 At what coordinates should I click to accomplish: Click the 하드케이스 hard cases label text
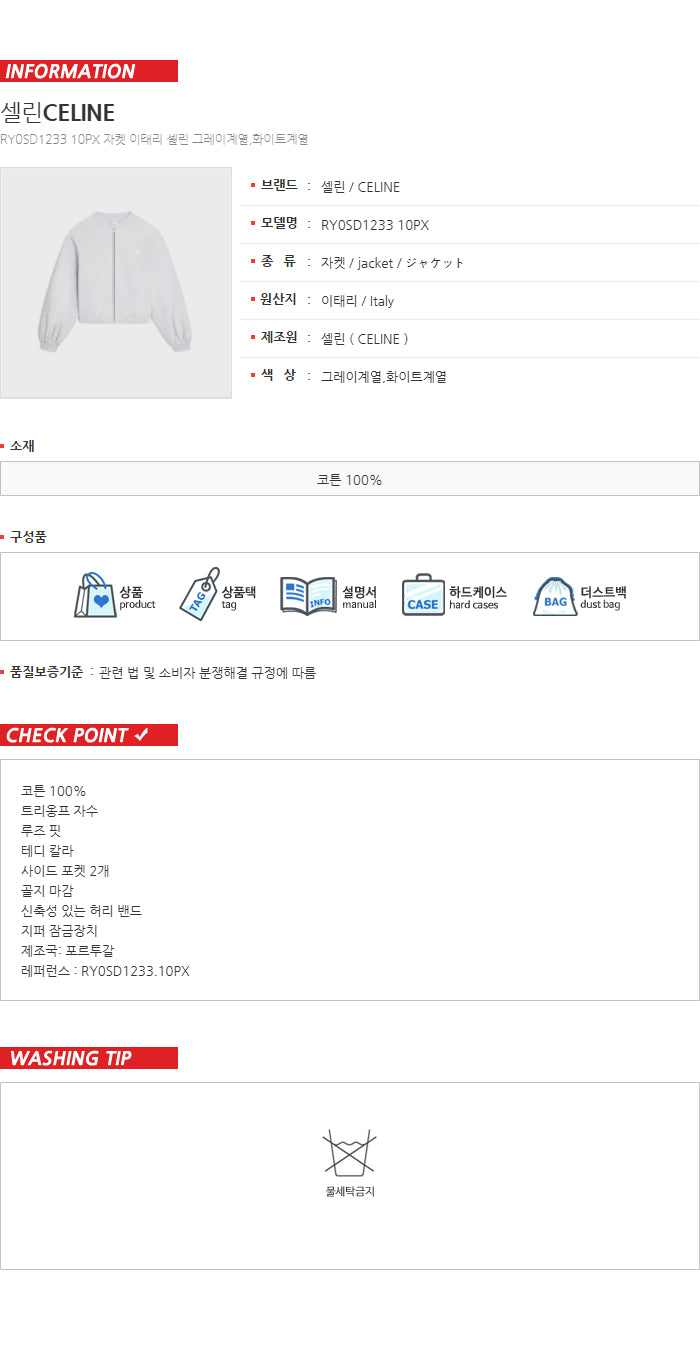click(478, 597)
